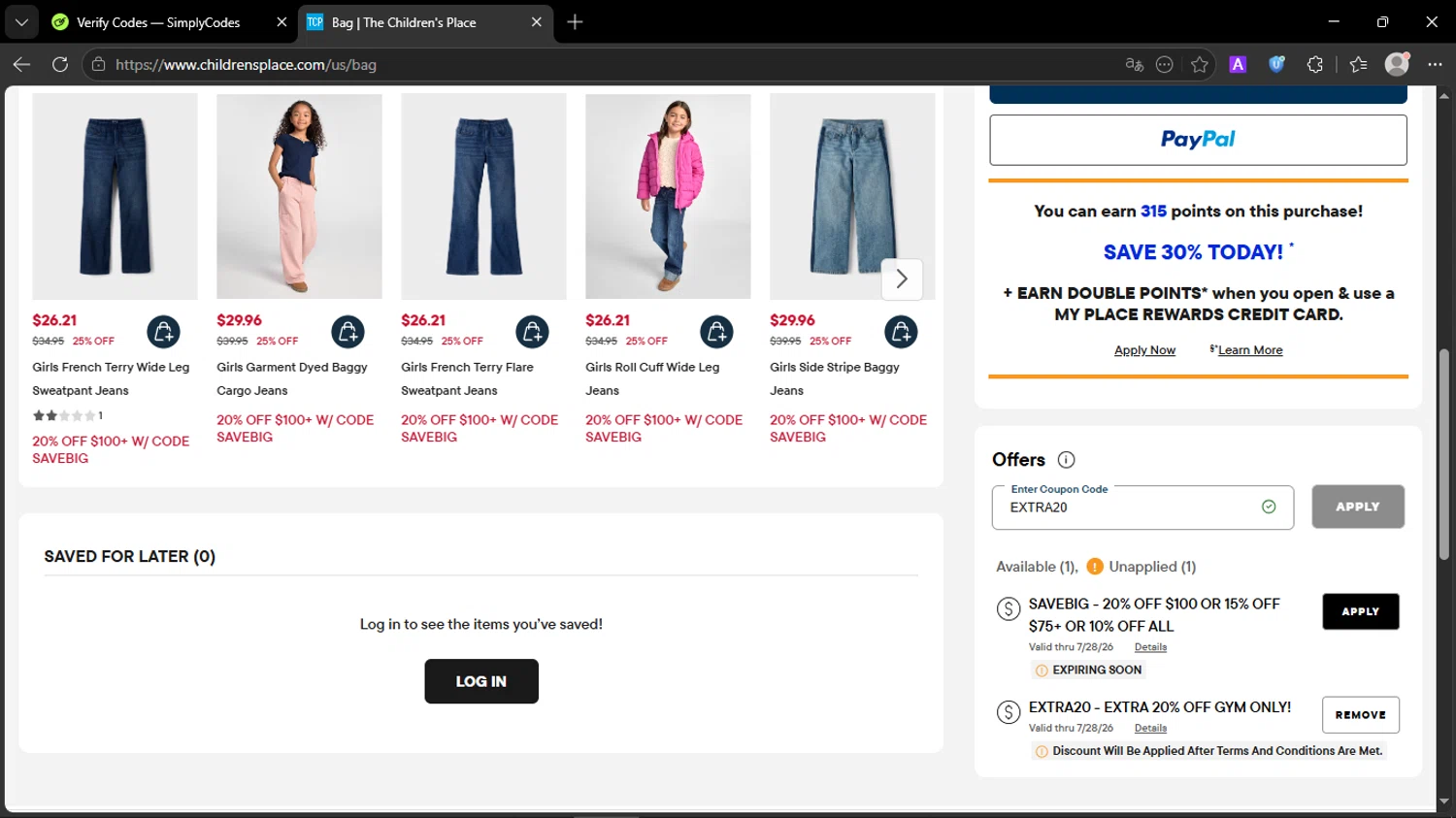Open browser profile avatar
The width and height of the screenshot is (1456, 818).
pyautogui.click(x=1397, y=64)
